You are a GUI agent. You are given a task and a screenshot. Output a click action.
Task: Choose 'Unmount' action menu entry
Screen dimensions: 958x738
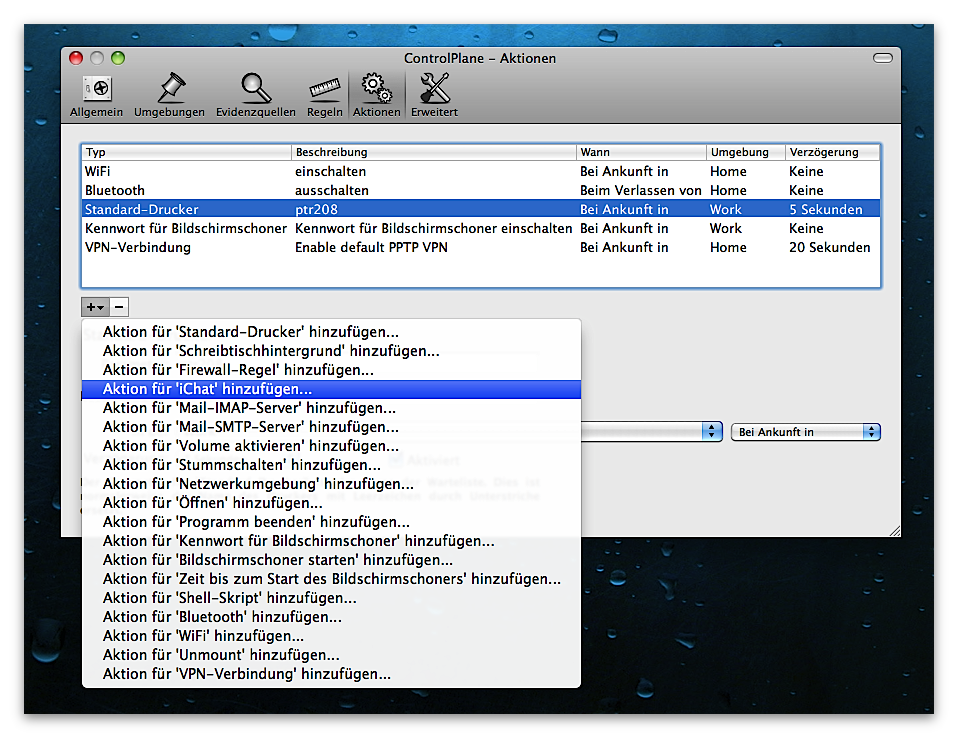pyautogui.click(x=331, y=655)
